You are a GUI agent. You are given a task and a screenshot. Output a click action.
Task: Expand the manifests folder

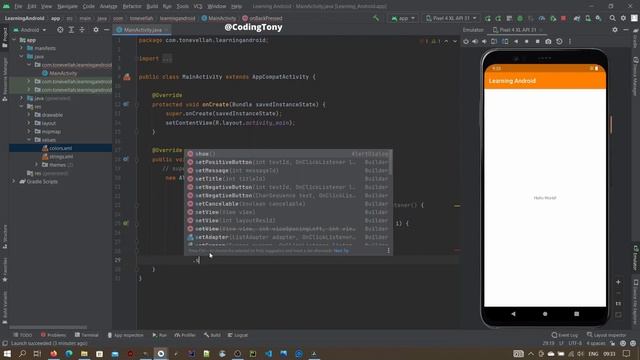click(22, 48)
